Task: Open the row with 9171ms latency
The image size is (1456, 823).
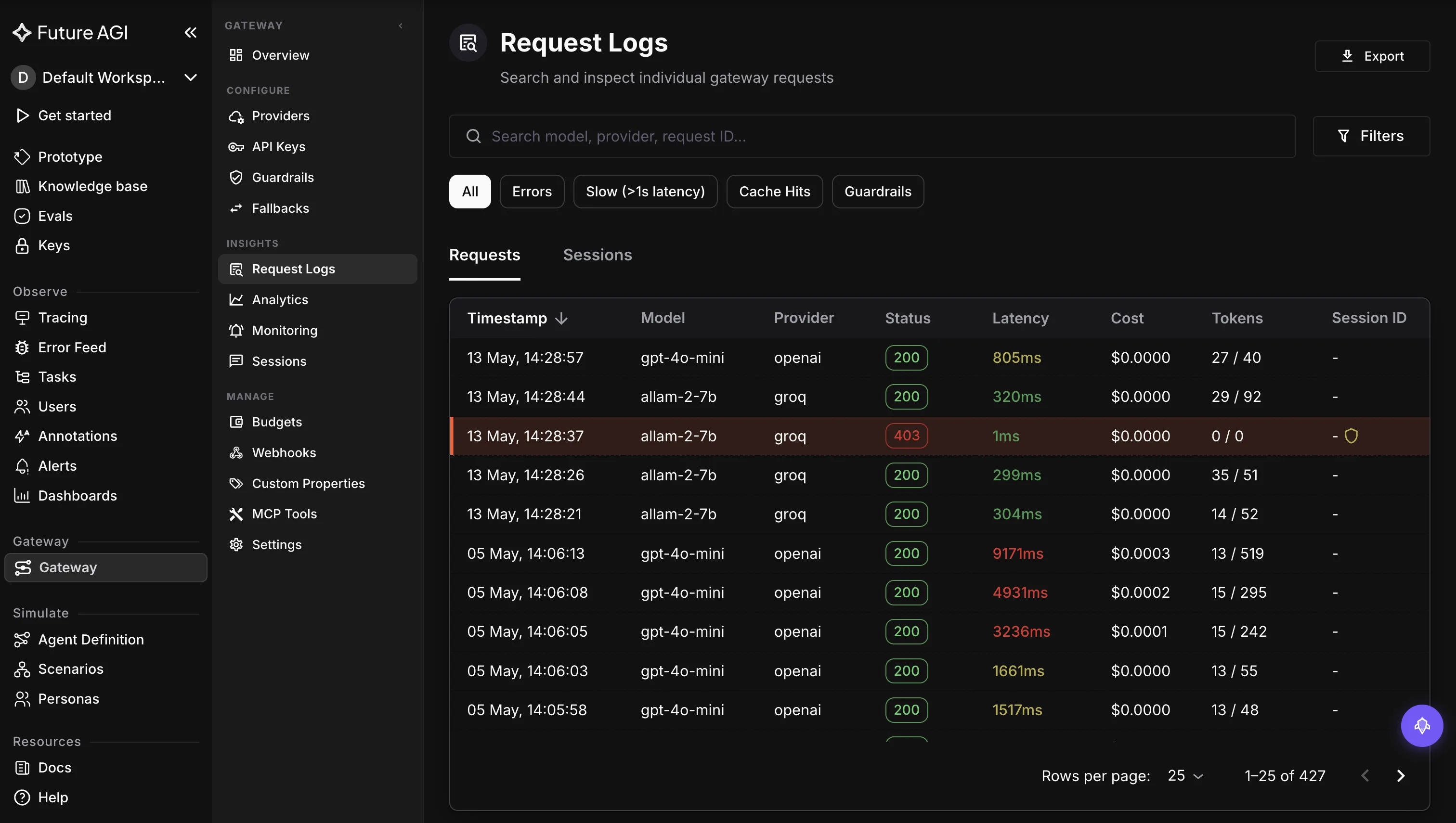Action: click(x=939, y=553)
